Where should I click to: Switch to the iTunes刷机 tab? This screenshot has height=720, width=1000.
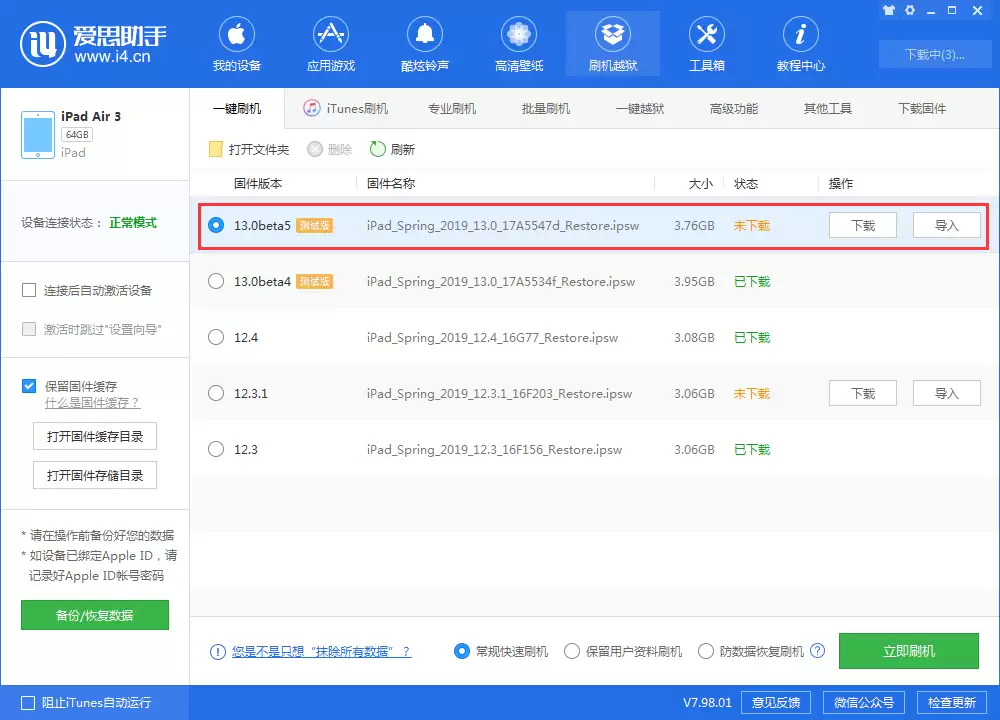346,108
